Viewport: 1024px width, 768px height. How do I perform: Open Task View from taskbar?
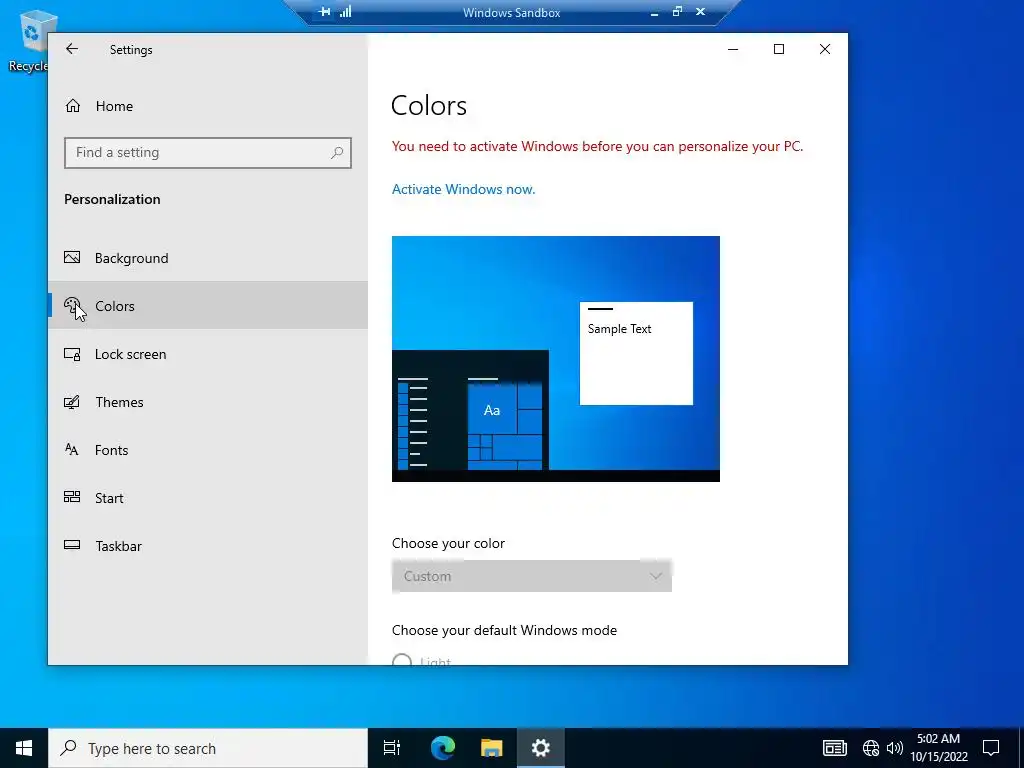[x=392, y=748]
